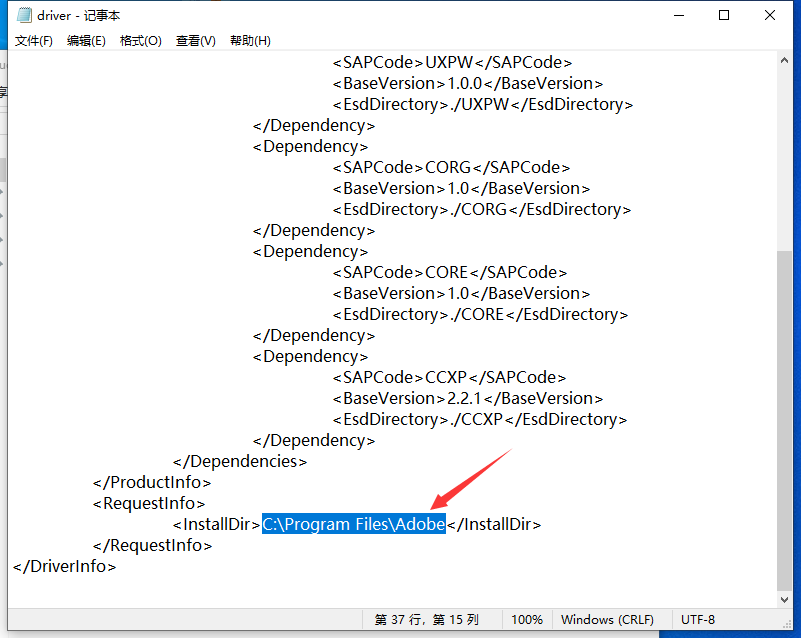Open the 文件(F) menu
Viewport: 801px width, 638px height.
[34, 41]
